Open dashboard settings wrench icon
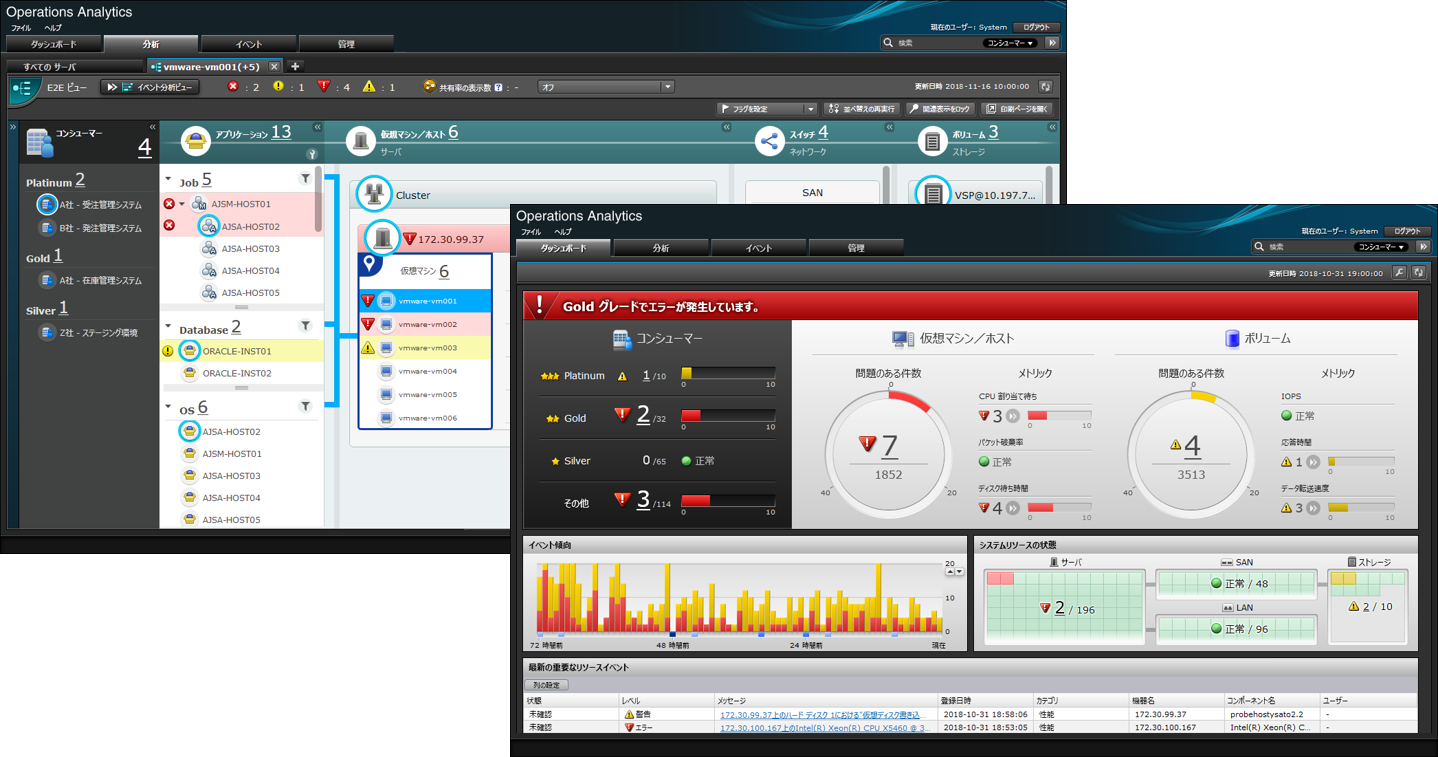The height and width of the screenshot is (757, 1438). pos(1400,272)
